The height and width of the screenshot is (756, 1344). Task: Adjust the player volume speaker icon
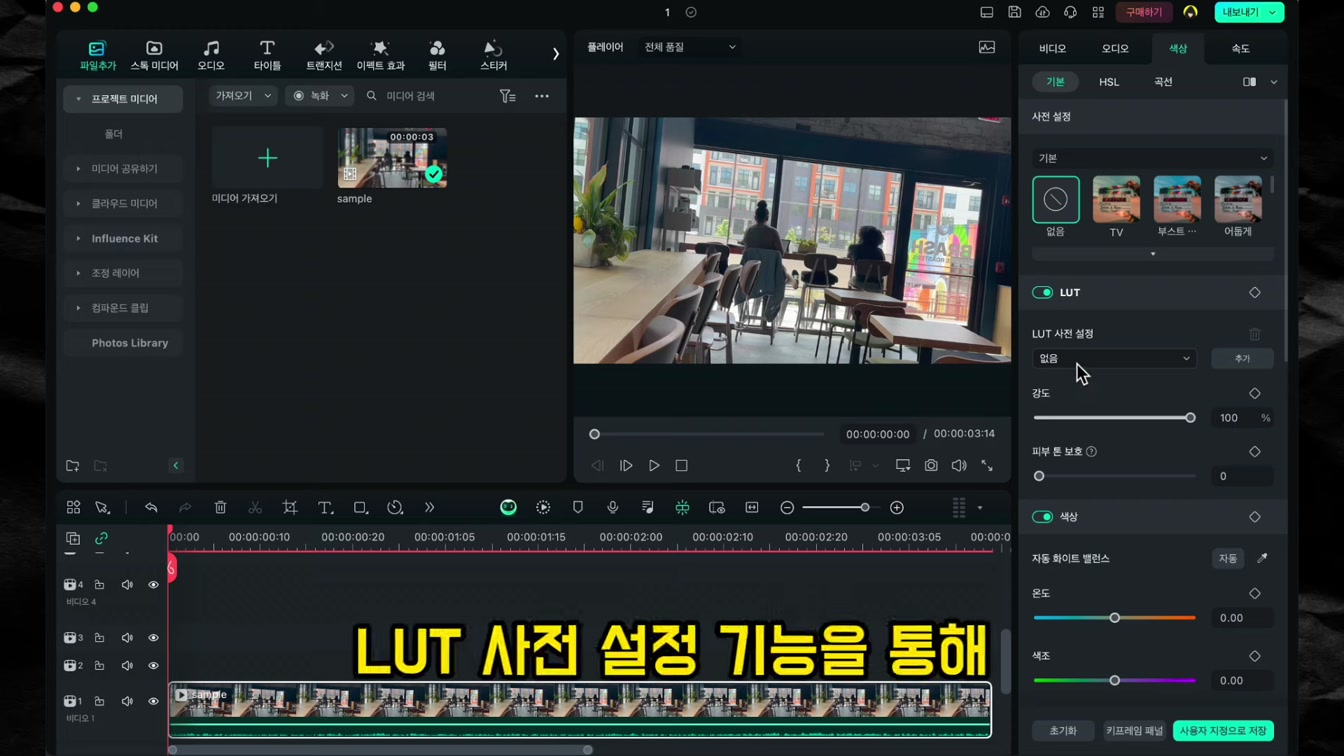pos(959,466)
